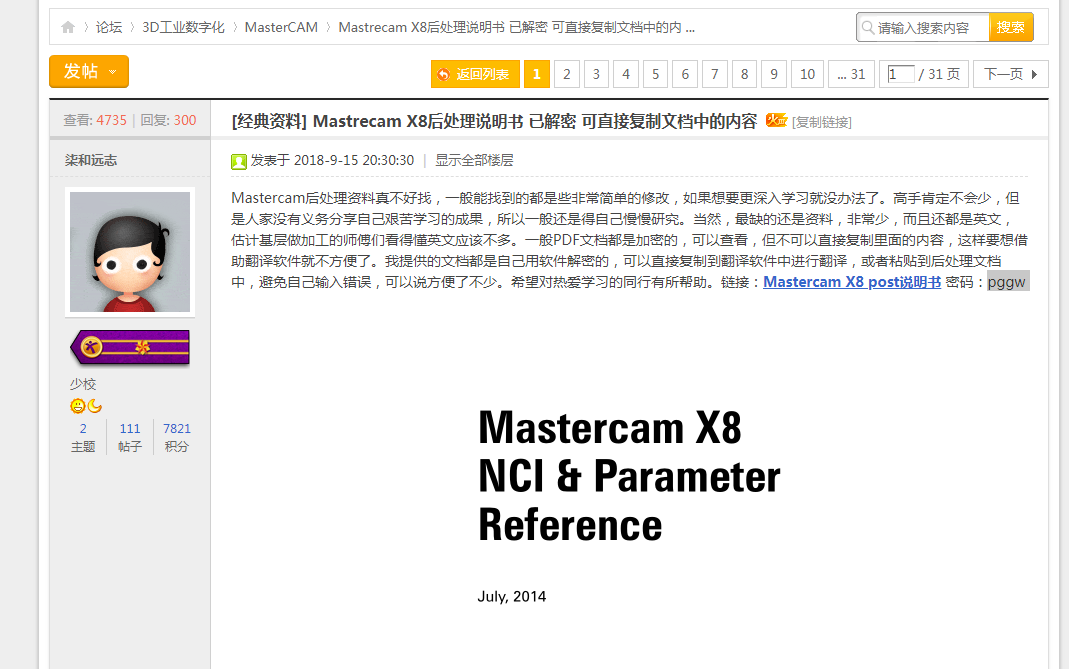Viewport: 1069px width, 669px height.
Task: Go to page 9
Action: click(774, 74)
